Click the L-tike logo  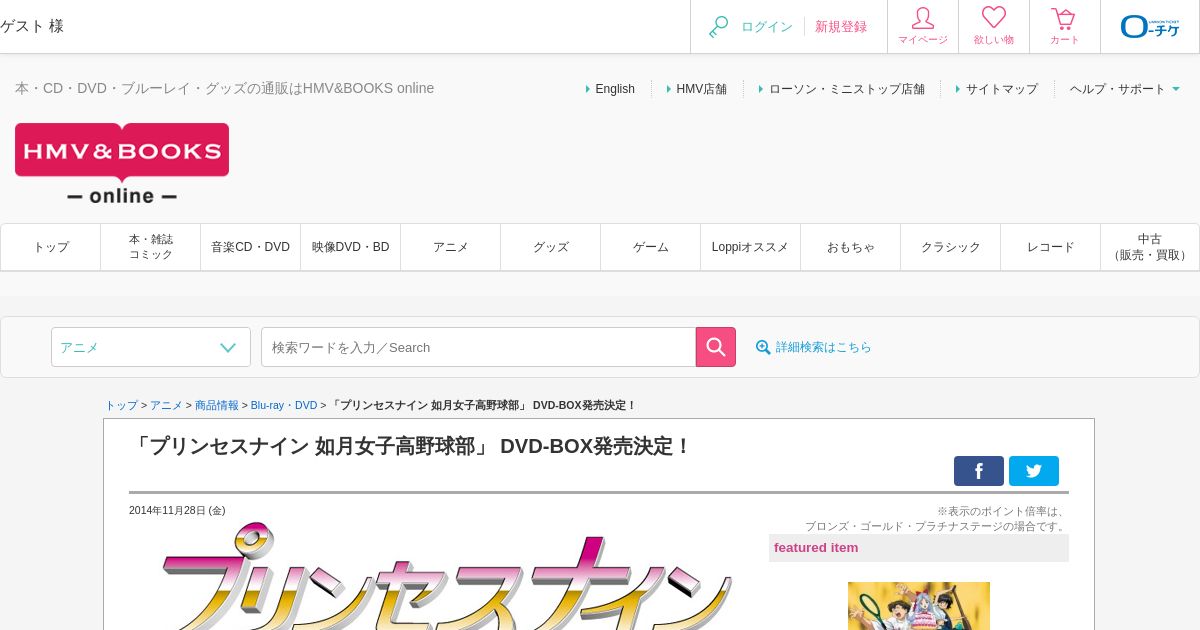1150,26
